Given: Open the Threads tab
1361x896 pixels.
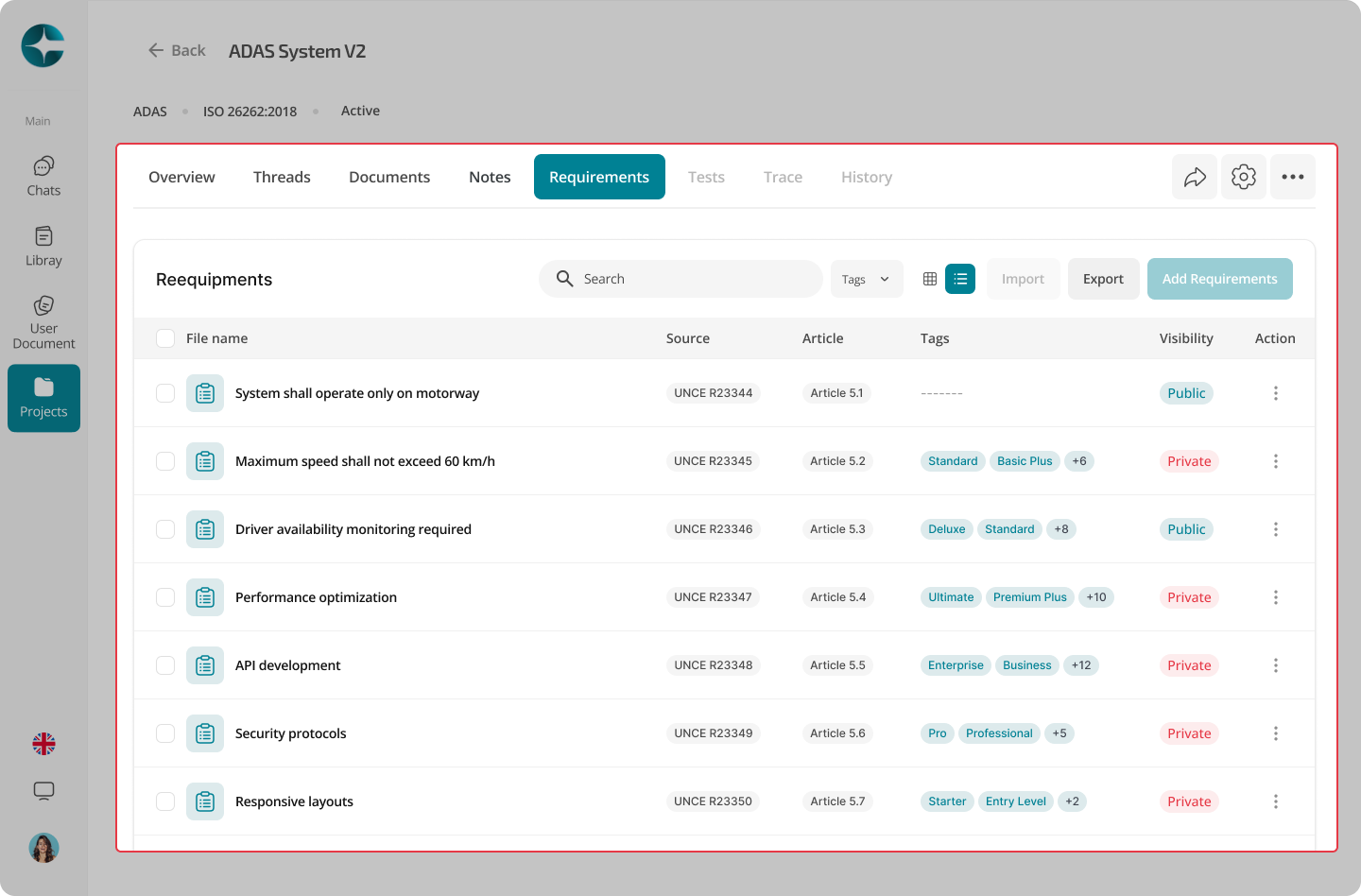Looking at the screenshot, I should [x=282, y=177].
